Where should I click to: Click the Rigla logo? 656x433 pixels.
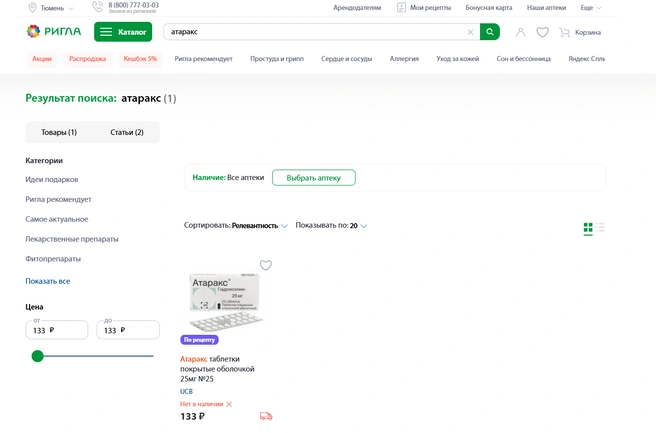(x=54, y=31)
